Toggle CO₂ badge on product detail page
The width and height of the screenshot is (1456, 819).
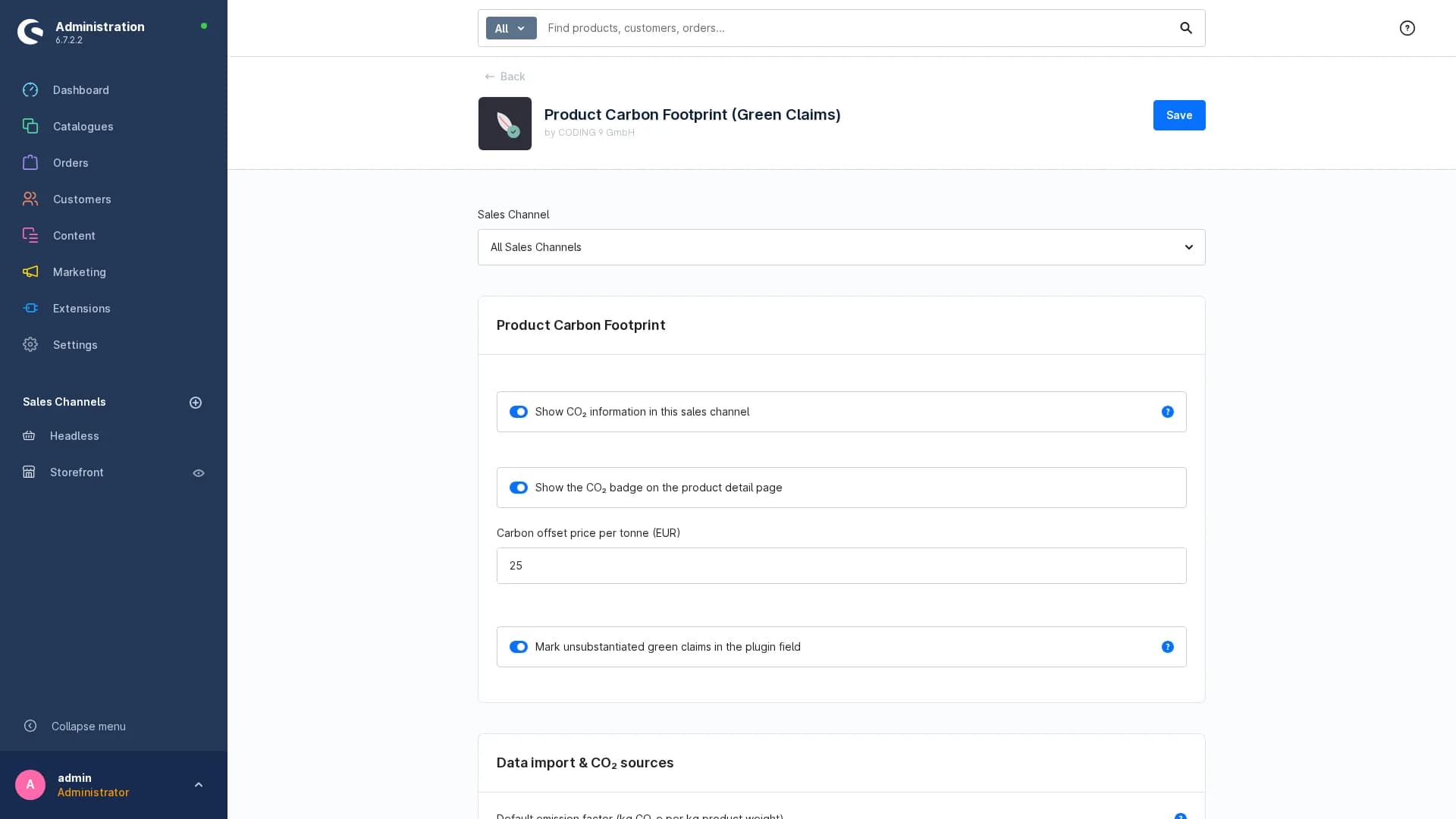tap(519, 488)
